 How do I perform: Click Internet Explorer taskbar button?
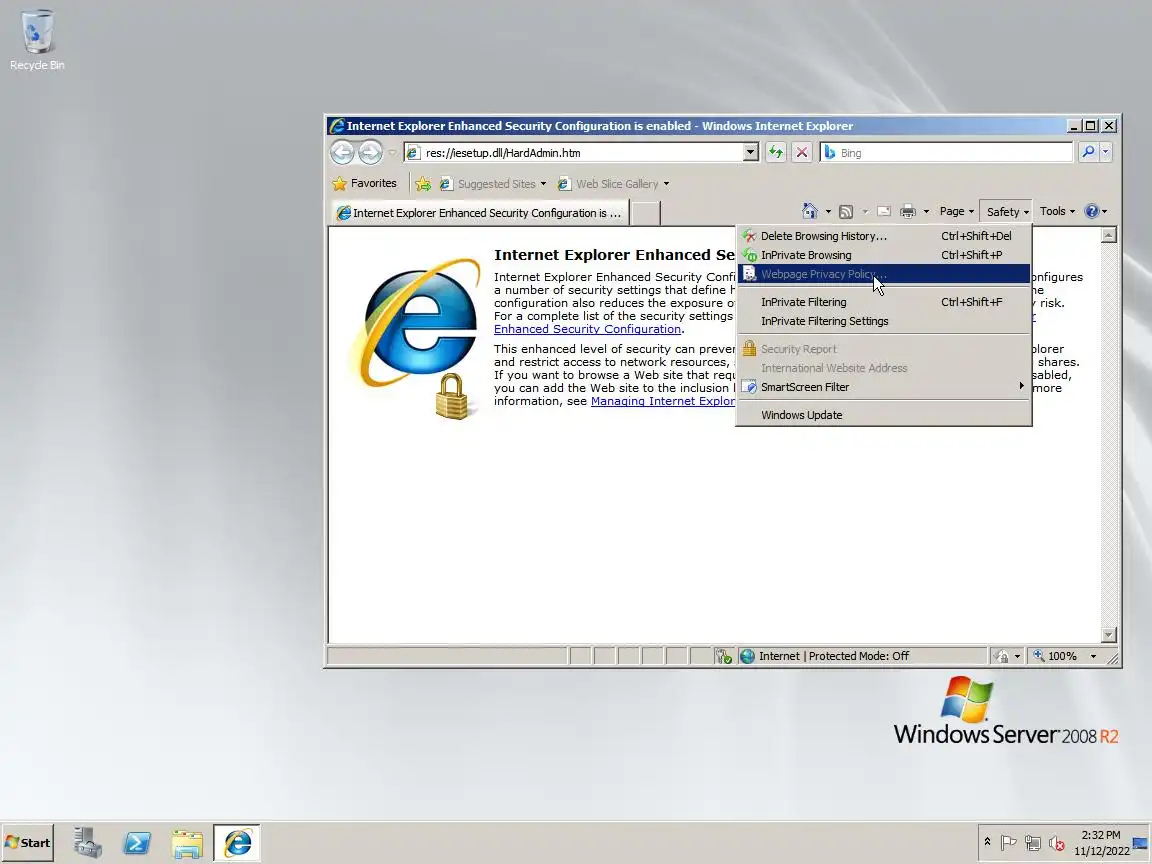237,843
